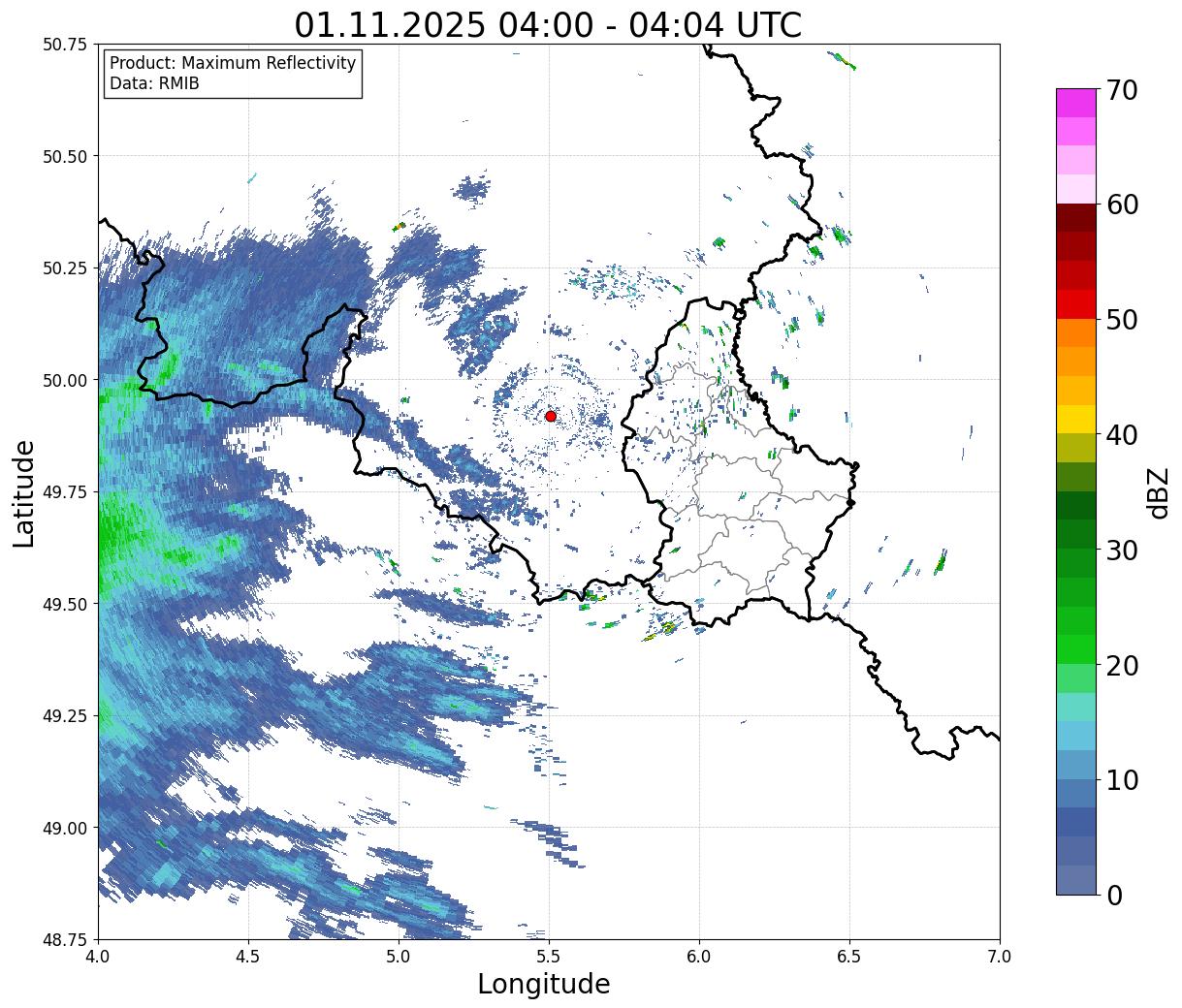Click the latitude tick label 50.50
Screen dimensions: 1182x1008
(x=65, y=156)
